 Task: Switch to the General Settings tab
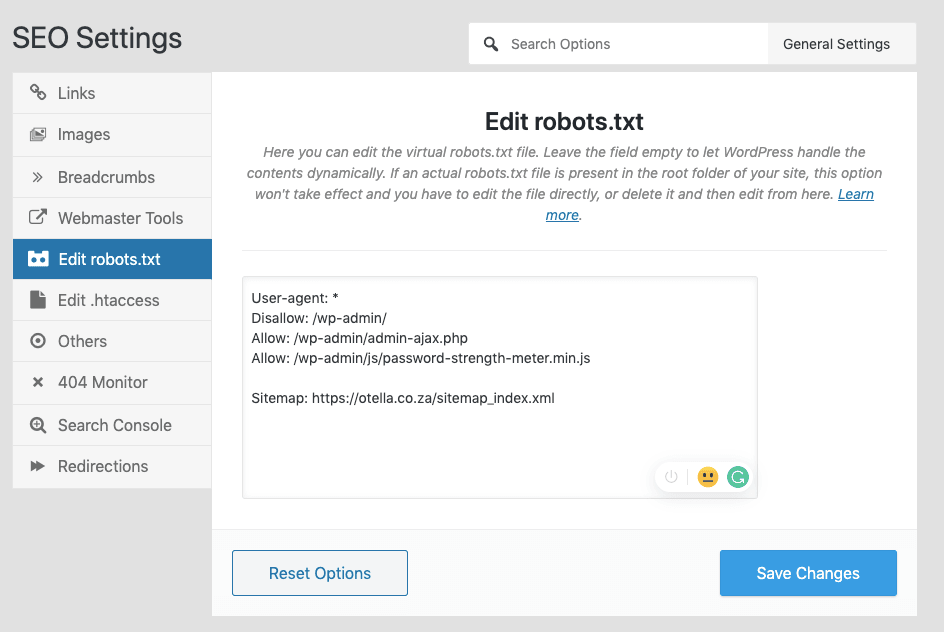click(837, 43)
